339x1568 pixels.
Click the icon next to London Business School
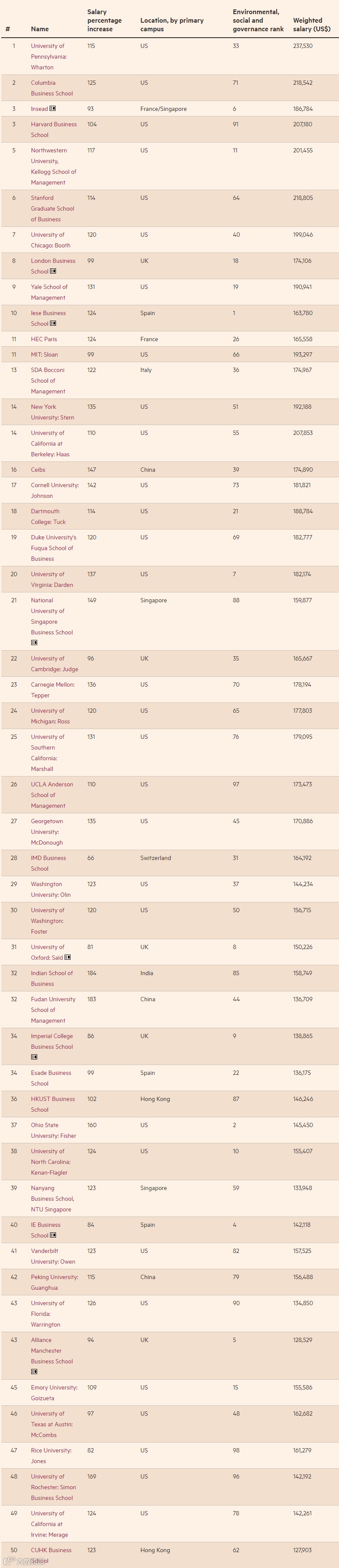tap(53, 271)
